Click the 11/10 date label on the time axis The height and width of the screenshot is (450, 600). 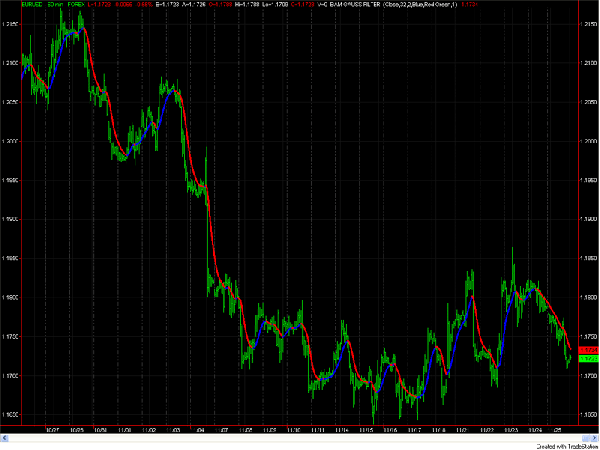click(293, 430)
